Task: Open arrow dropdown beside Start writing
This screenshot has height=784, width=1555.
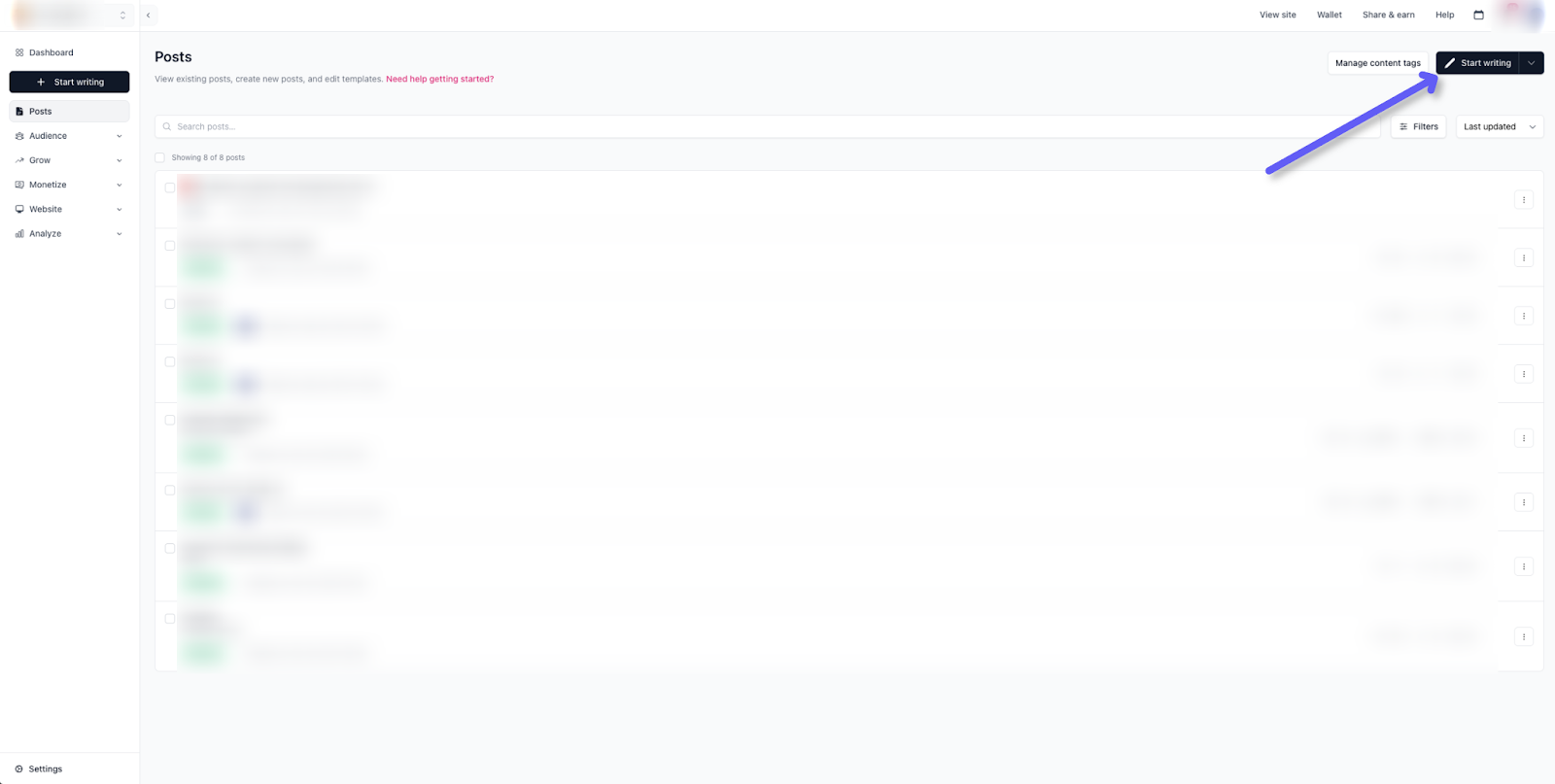Action: tap(1532, 63)
